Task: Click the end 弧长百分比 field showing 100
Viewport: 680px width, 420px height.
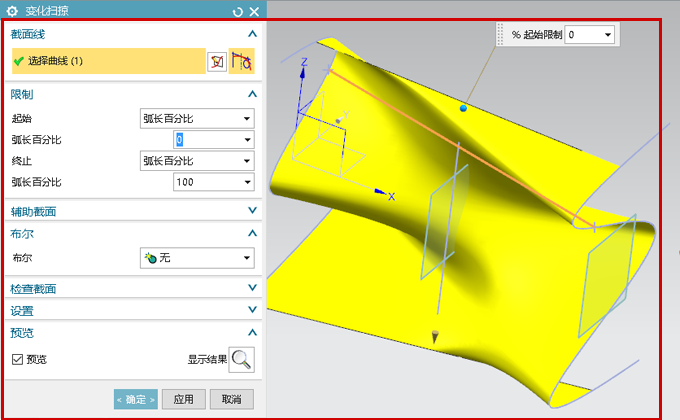Action: (197, 182)
